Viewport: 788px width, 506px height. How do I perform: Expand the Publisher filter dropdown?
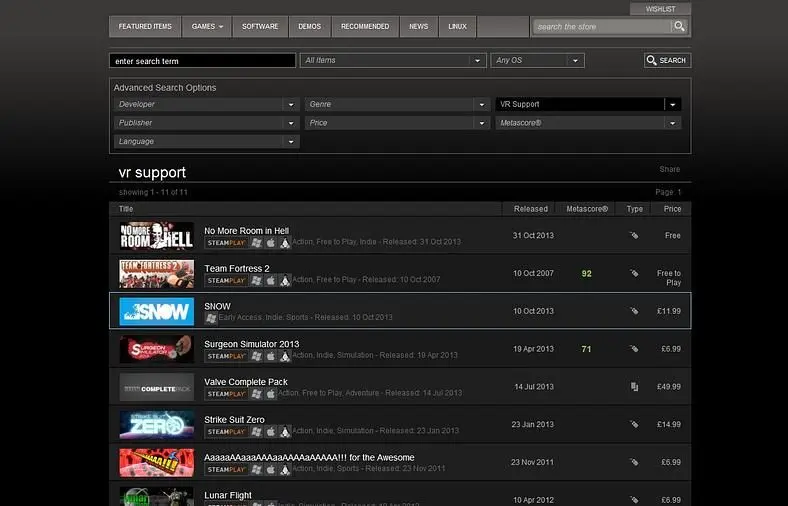click(x=207, y=123)
